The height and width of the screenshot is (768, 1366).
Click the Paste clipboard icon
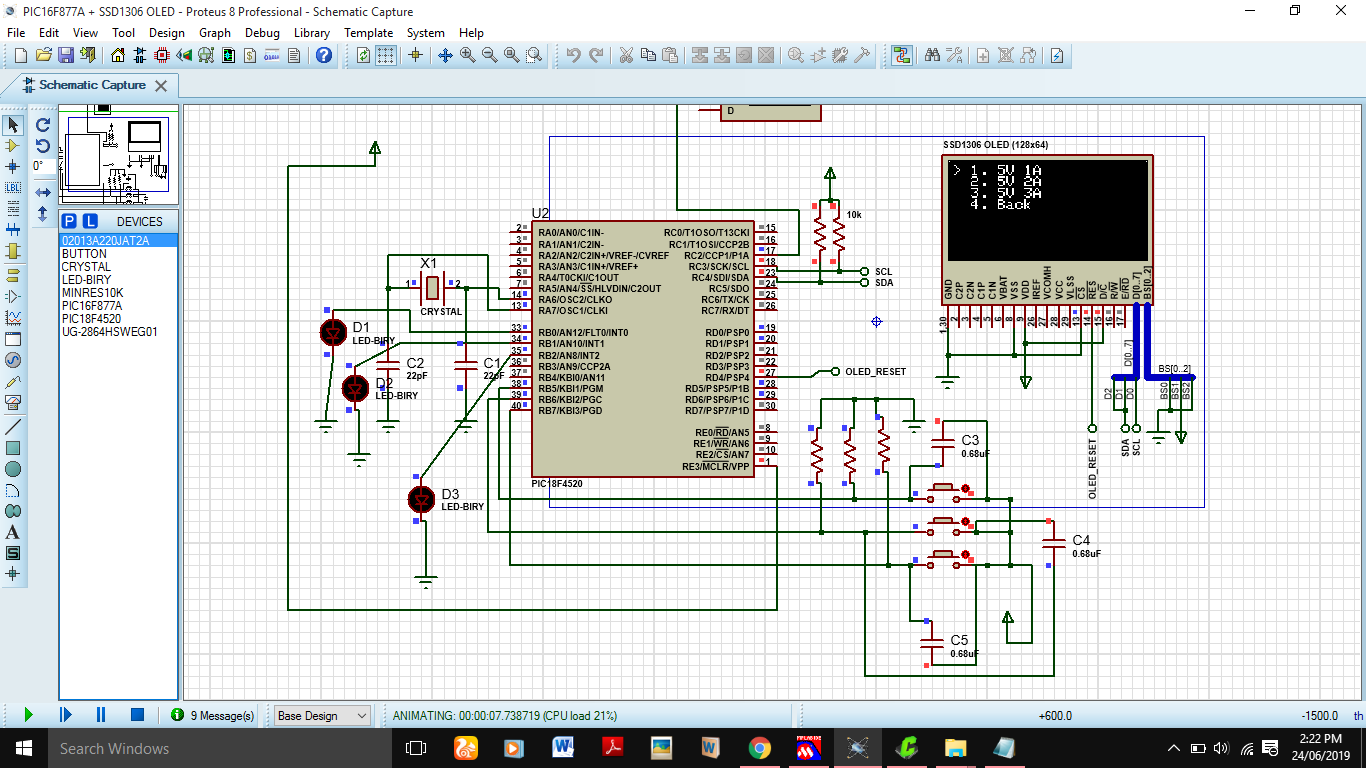(x=670, y=55)
